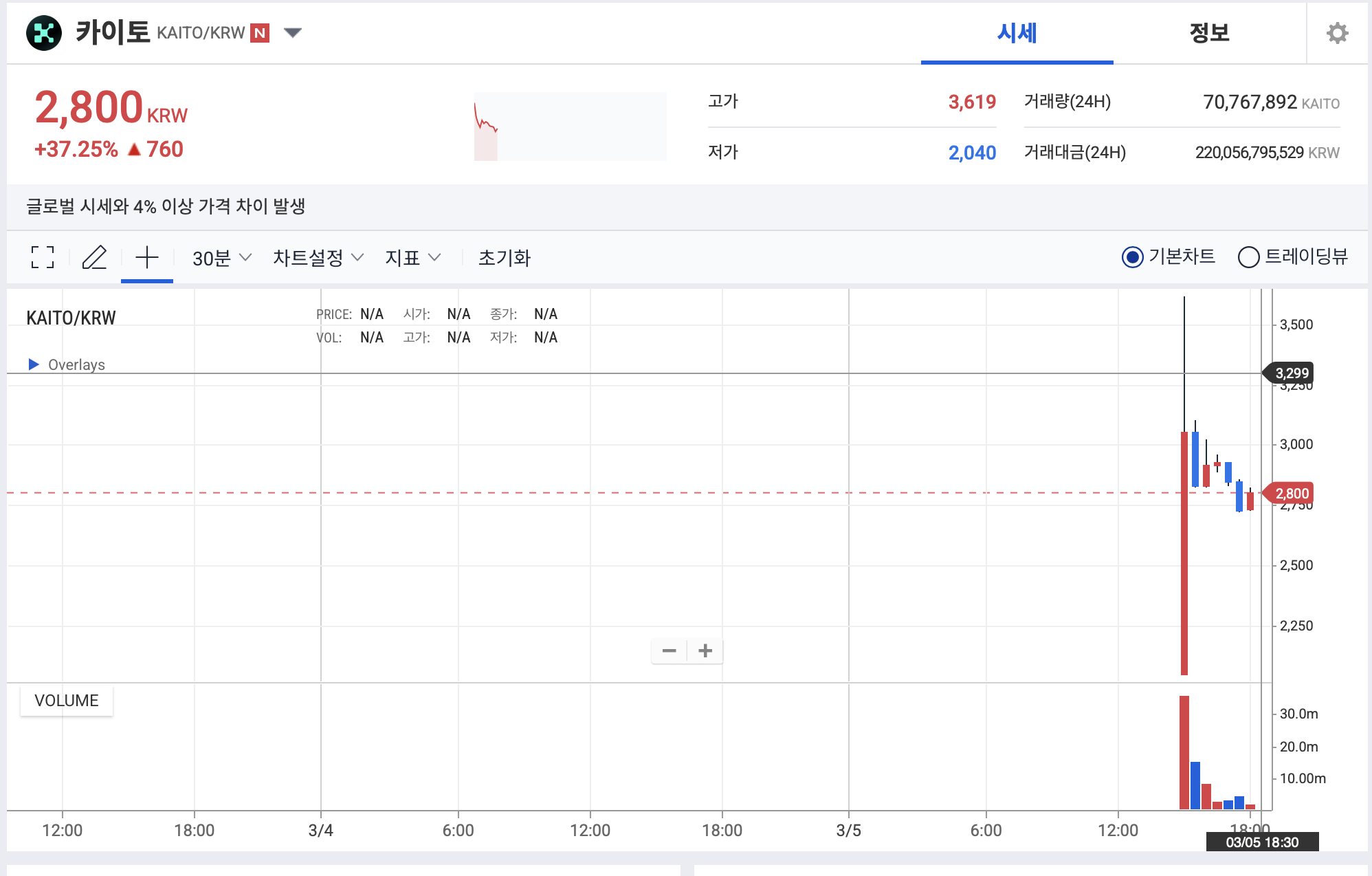Click the fullscreen expand chart icon
This screenshot has height=876, width=1372.
[43, 258]
